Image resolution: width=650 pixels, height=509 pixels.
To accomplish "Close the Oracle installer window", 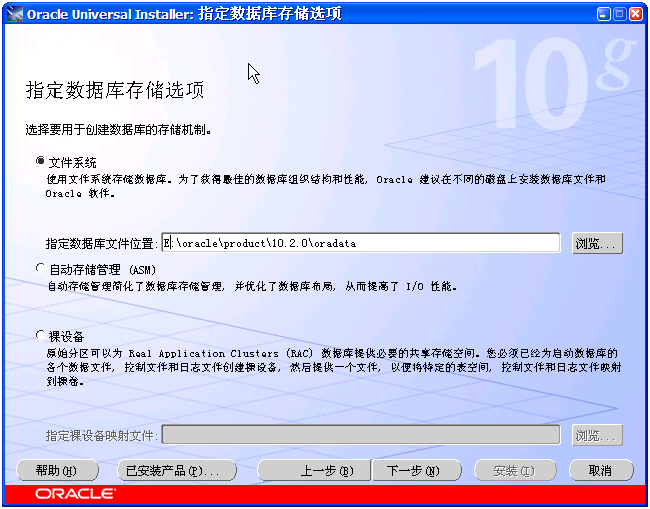I will tap(636, 14).
